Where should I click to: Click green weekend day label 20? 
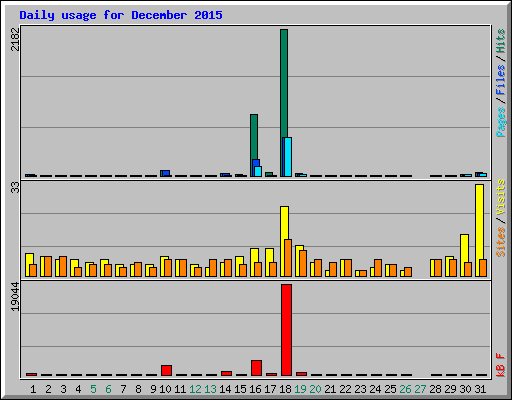pos(315,389)
